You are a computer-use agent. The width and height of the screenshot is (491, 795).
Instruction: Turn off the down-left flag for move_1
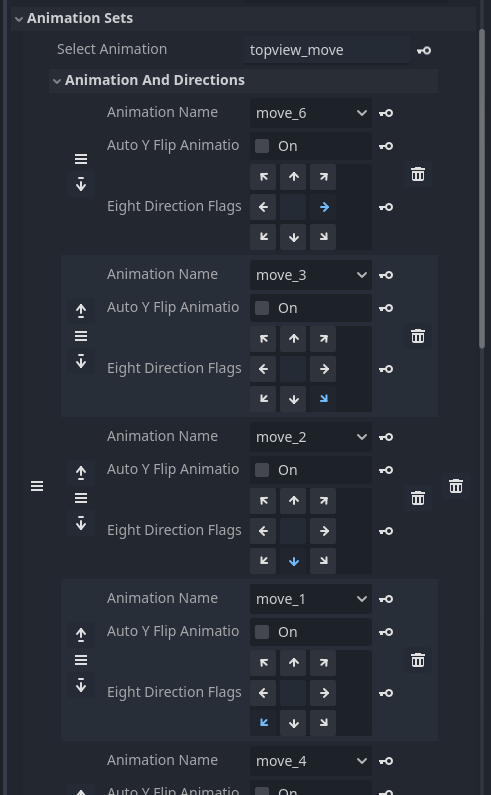tap(263, 723)
